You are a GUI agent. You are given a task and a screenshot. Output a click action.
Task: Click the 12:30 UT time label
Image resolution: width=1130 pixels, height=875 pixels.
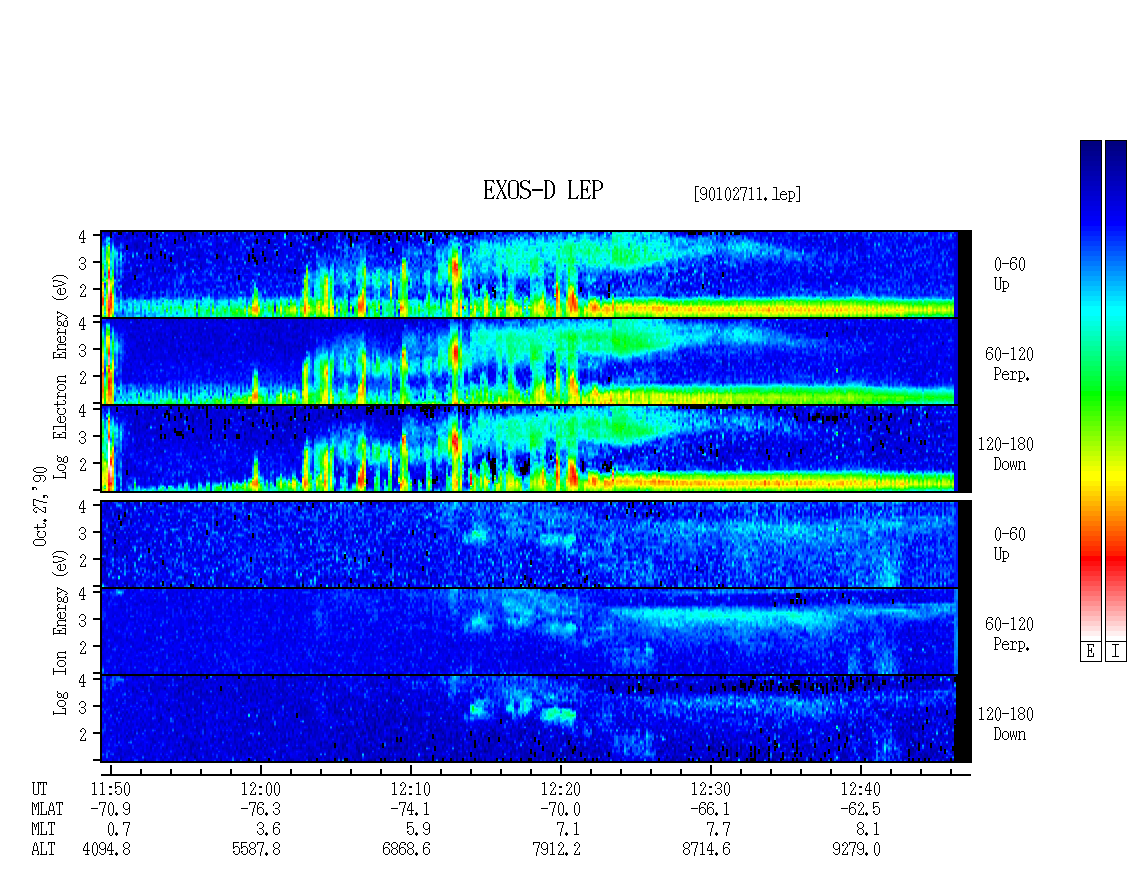click(x=710, y=789)
